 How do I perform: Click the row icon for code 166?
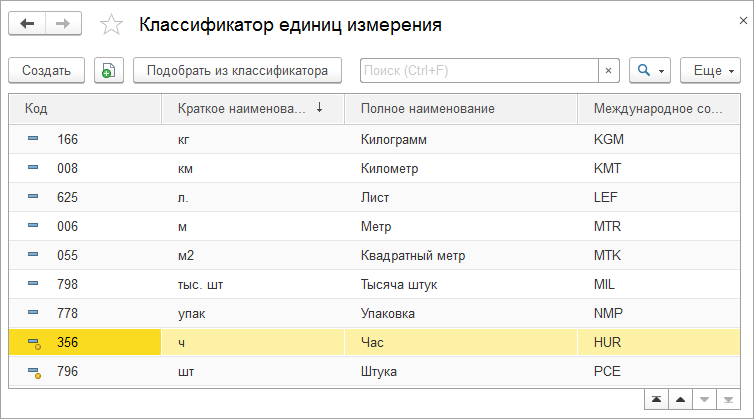tap(33, 140)
